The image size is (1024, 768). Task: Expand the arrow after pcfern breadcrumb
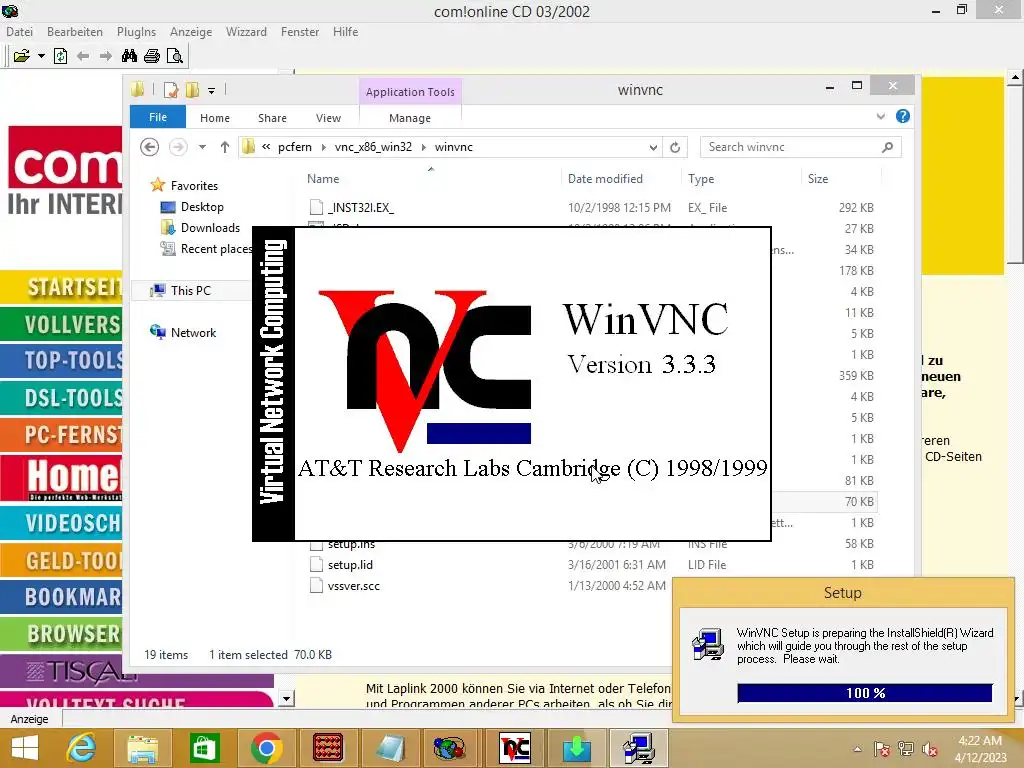(x=323, y=147)
